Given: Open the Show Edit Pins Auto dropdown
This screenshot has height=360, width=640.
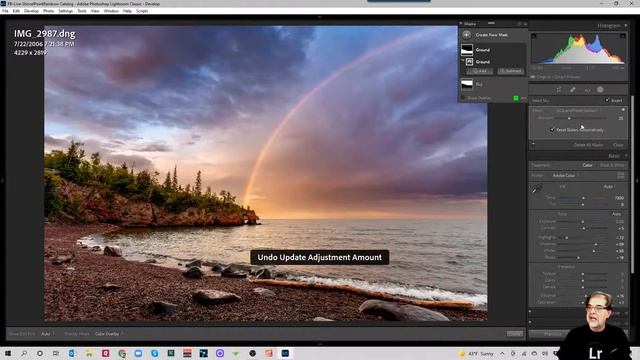Looking at the screenshot, I should 47,334.
